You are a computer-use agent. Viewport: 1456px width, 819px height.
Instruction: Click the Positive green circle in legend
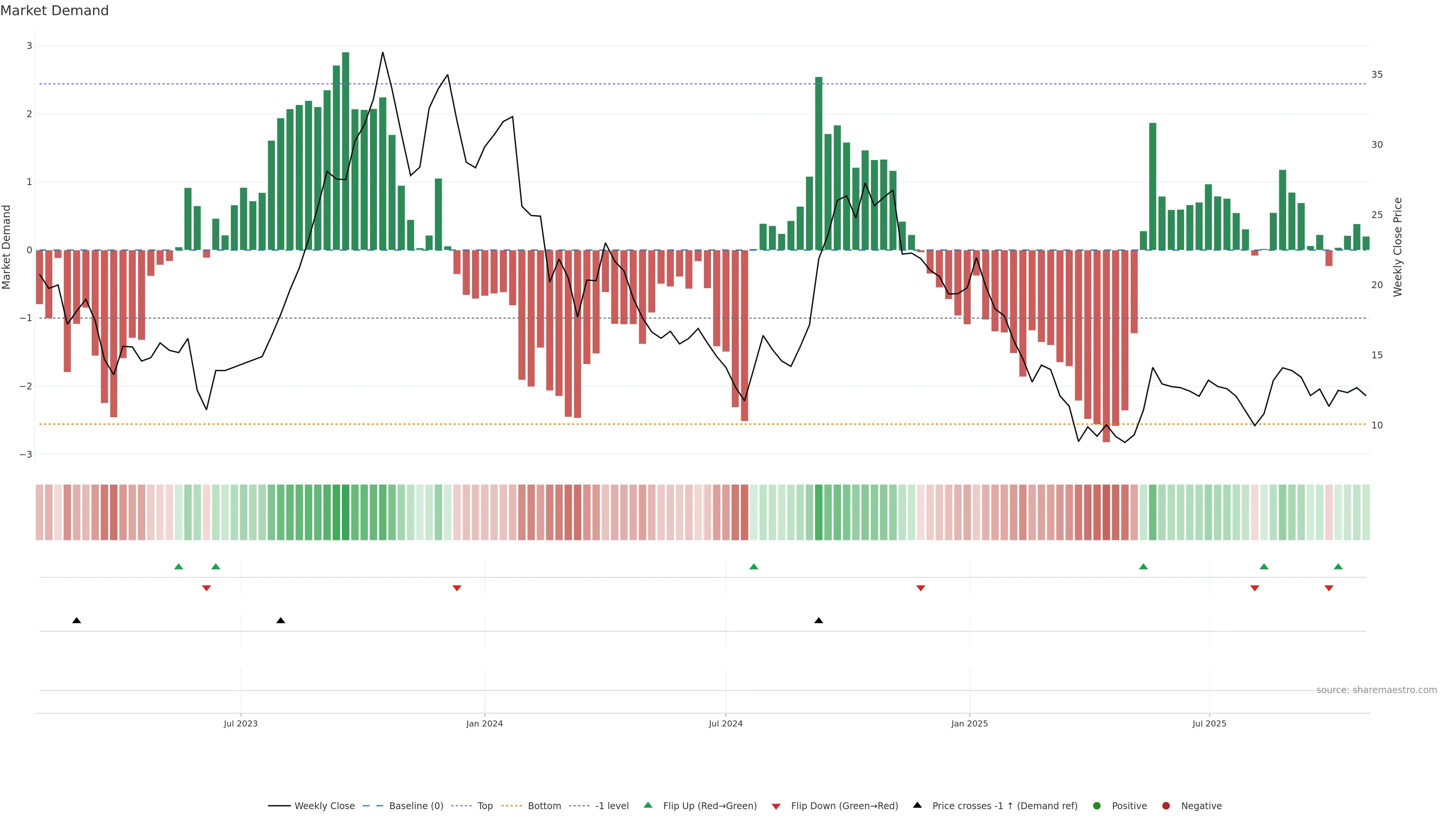coord(1097,806)
